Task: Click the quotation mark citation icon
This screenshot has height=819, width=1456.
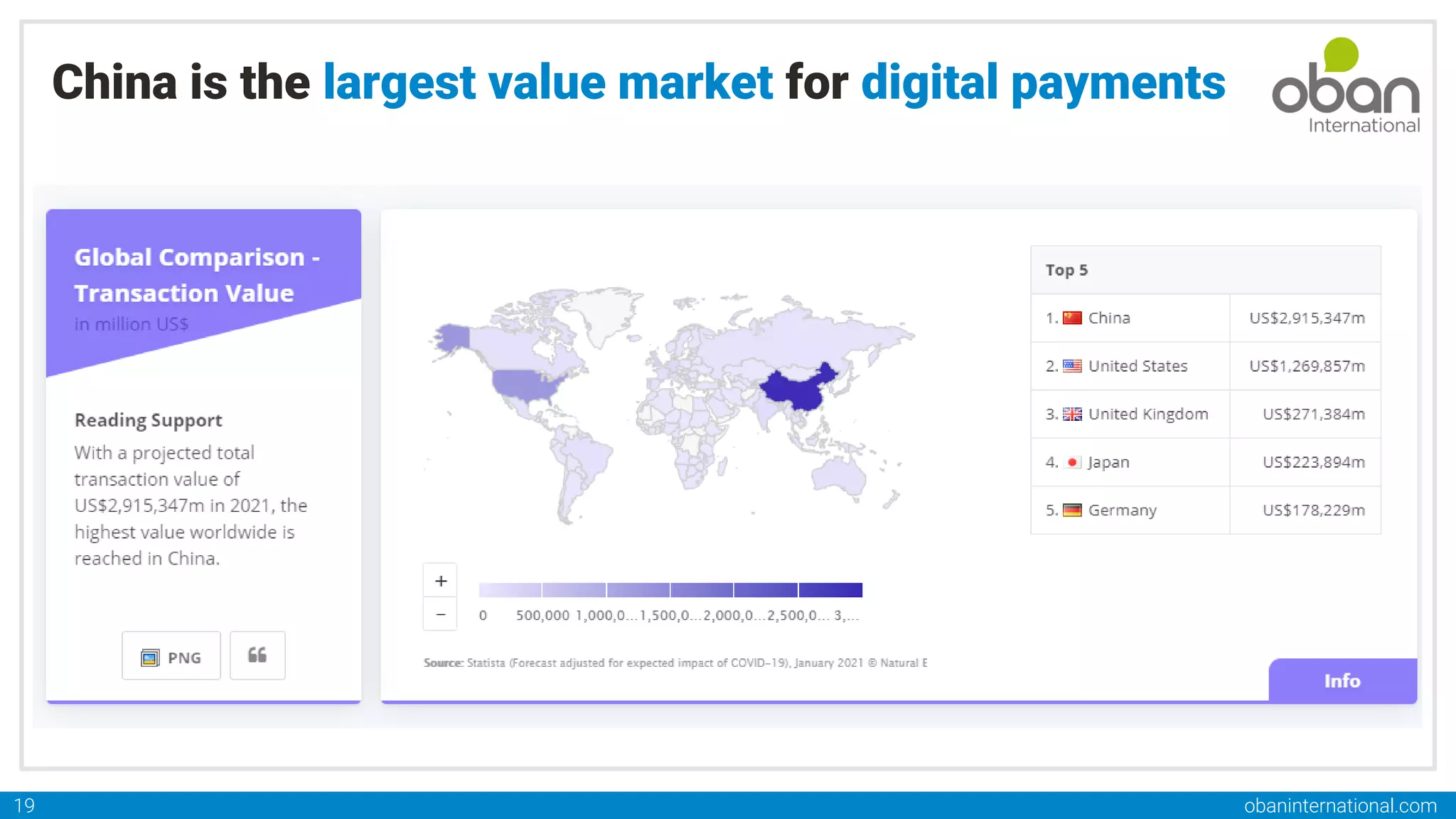Action: click(257, 655)
